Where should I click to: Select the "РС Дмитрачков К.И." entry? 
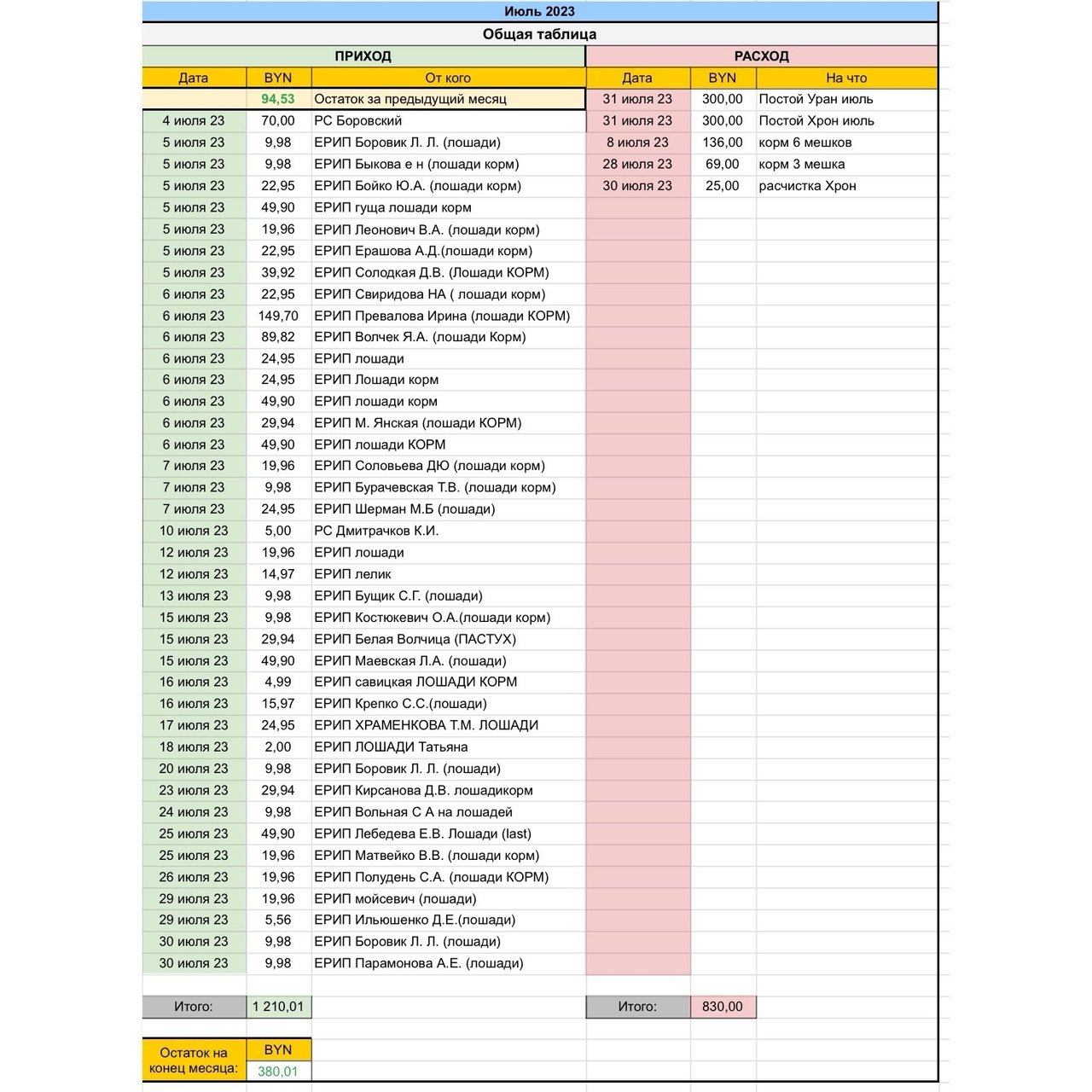(376, 531)
